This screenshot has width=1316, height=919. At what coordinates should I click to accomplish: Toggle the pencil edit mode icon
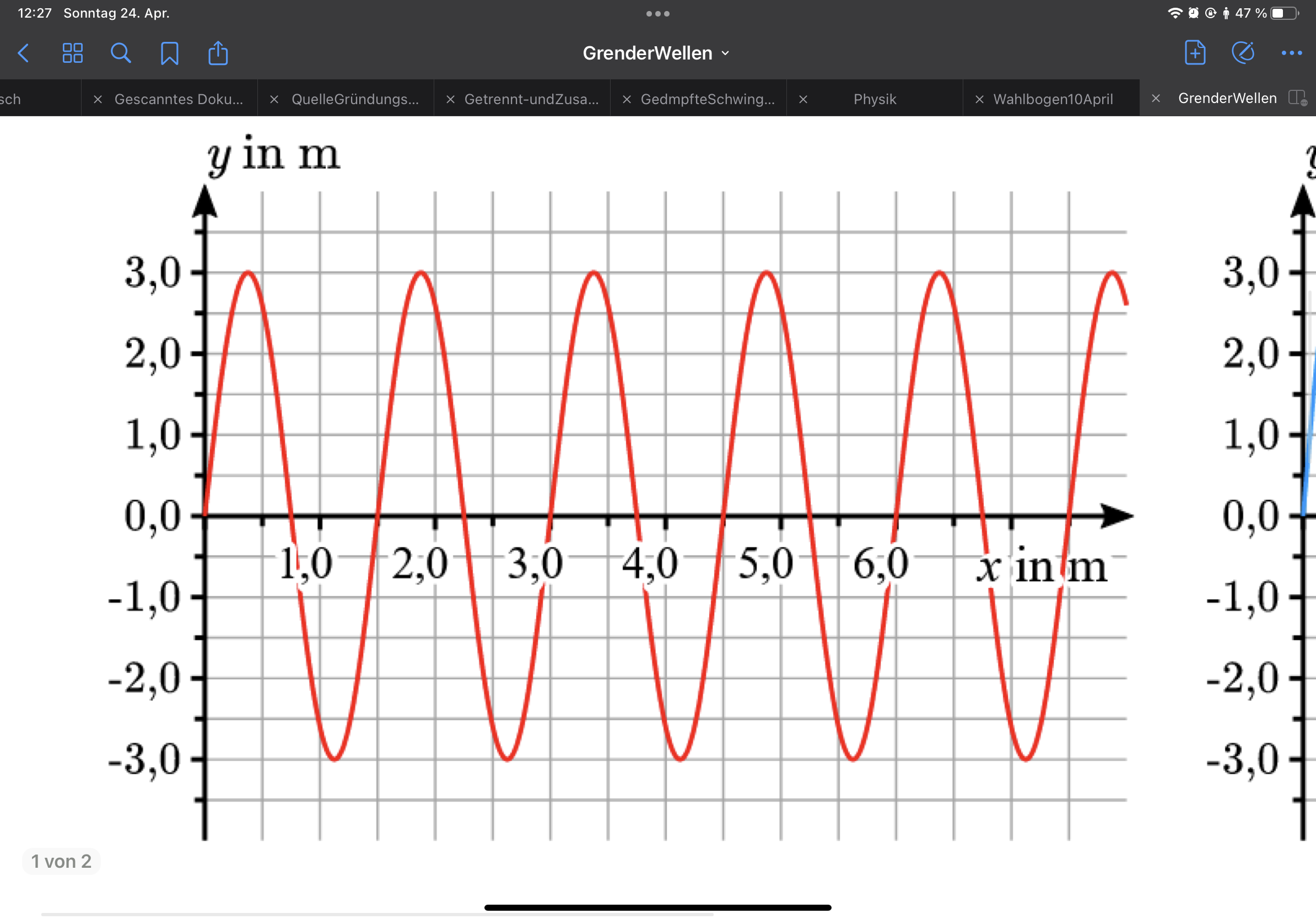[x=1243, y=53]
